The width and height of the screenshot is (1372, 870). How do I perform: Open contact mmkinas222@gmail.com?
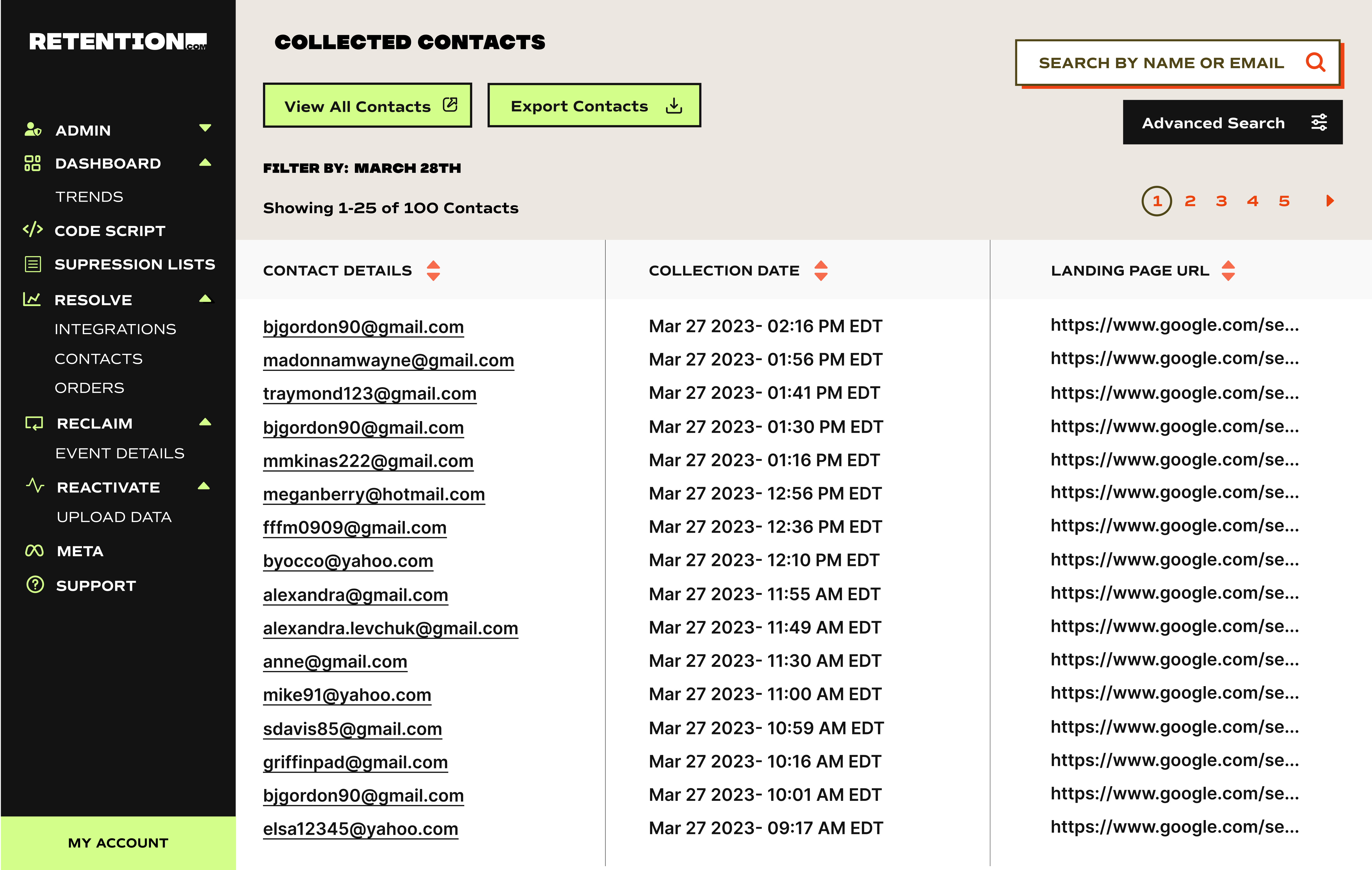coord(368,461)
